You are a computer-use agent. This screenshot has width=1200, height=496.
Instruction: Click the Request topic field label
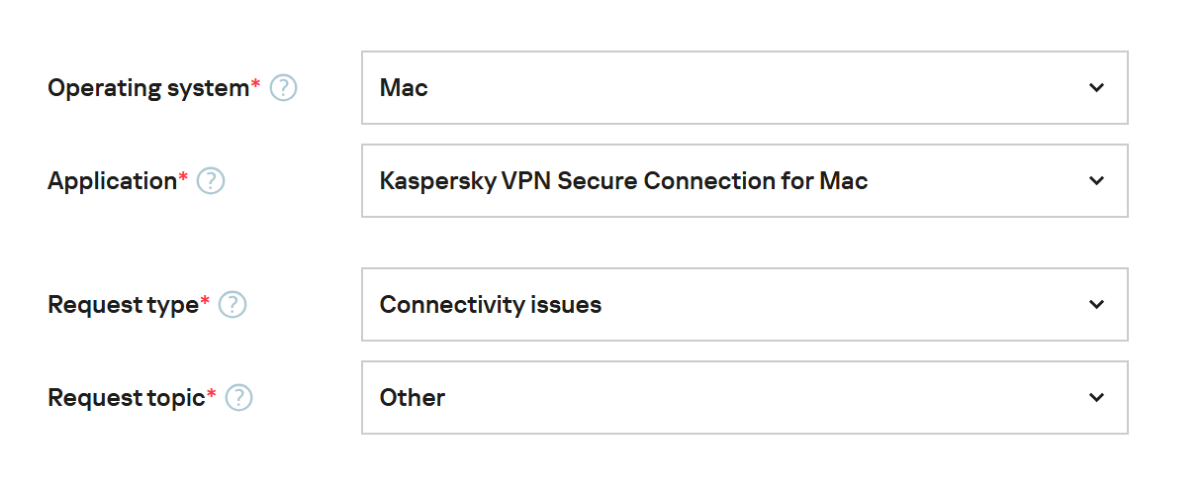pyautogui.click(x=125, y=398)
